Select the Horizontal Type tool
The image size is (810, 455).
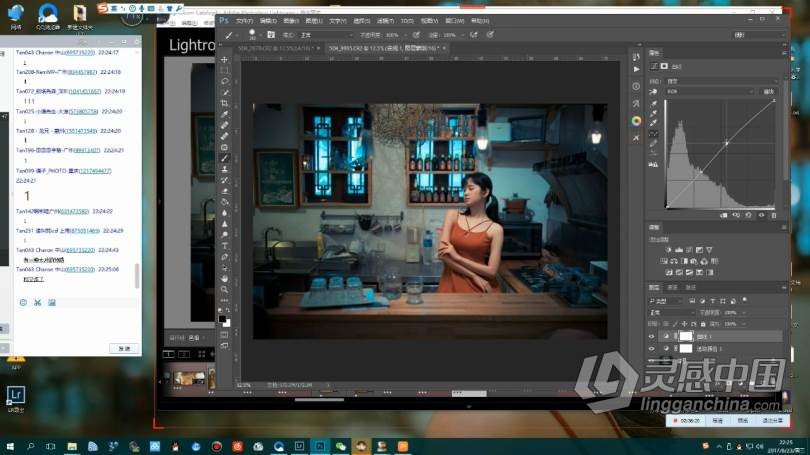[224, 246]
